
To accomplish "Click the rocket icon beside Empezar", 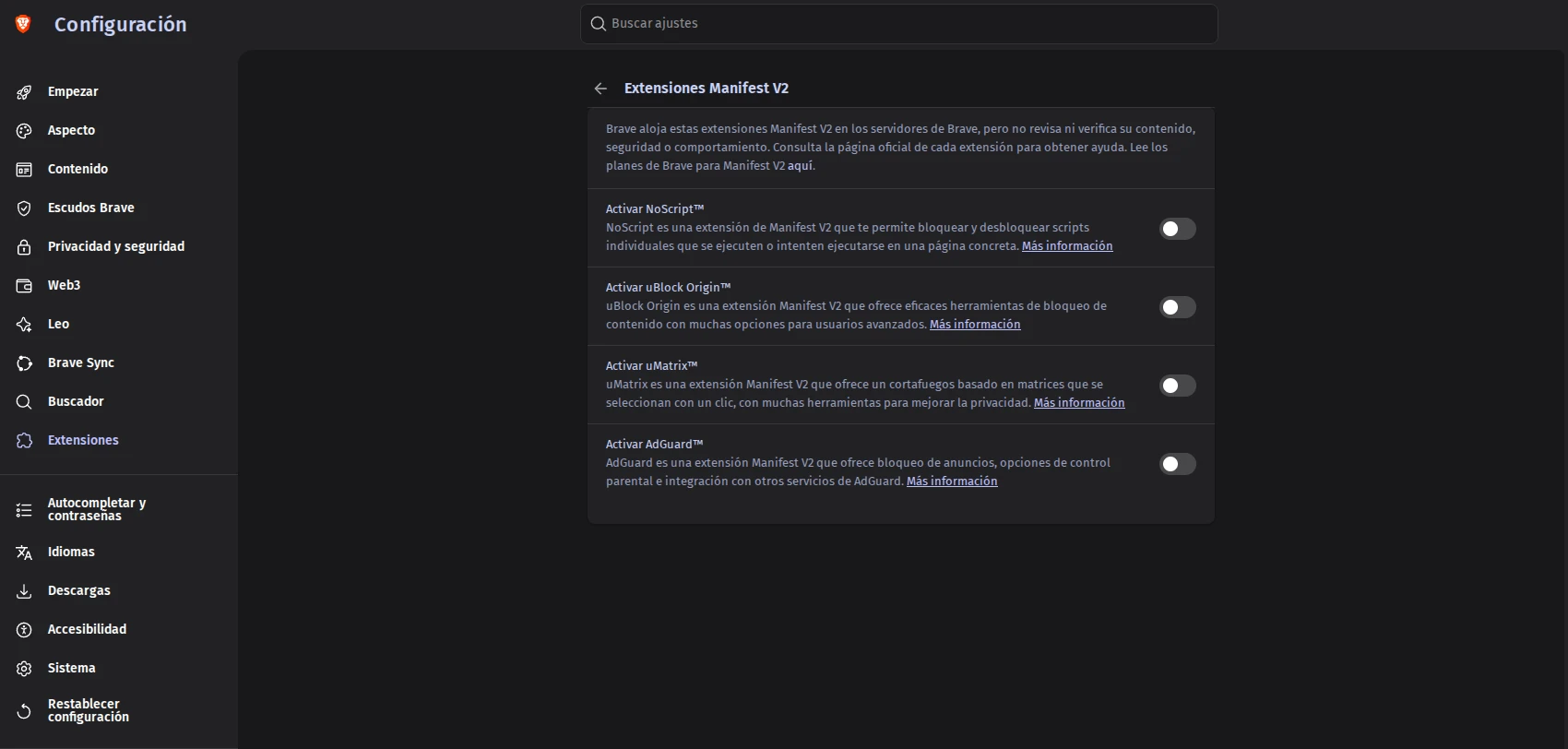I will point(24,92).
